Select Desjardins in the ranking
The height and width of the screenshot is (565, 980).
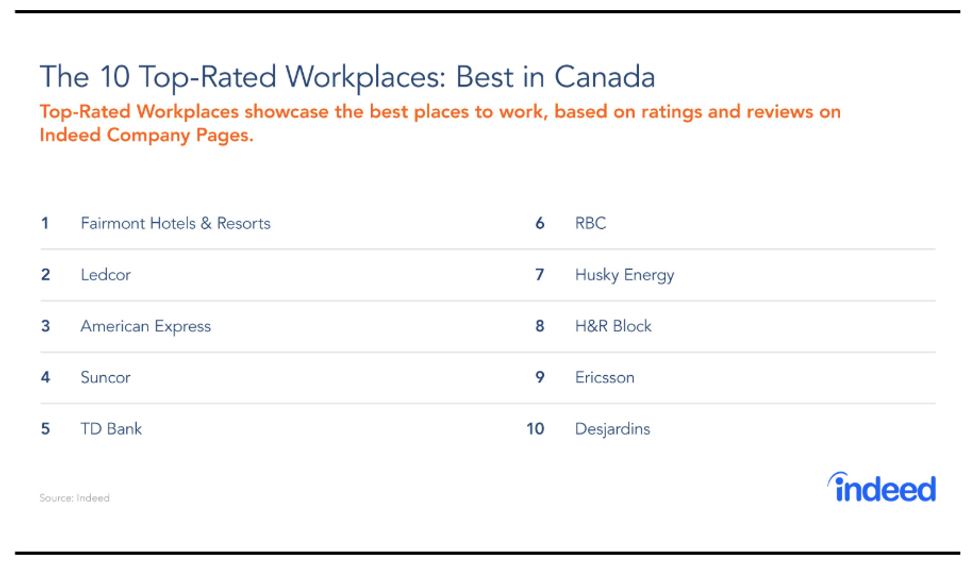click(x=612, y=429)
